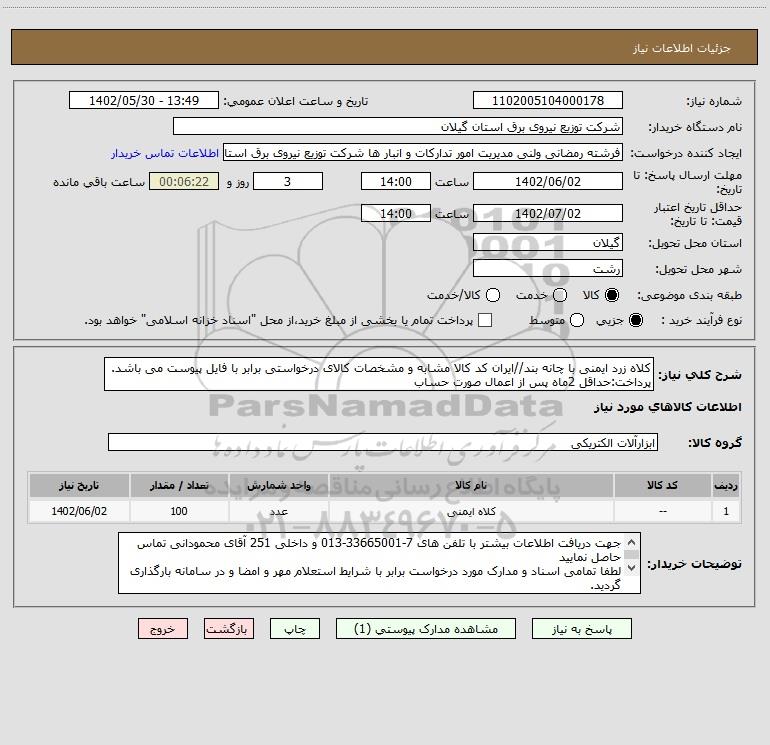Click the تعداد / مقدار column header
The height and width of the screenshot is (745, 770).
[x=179, y=486]
